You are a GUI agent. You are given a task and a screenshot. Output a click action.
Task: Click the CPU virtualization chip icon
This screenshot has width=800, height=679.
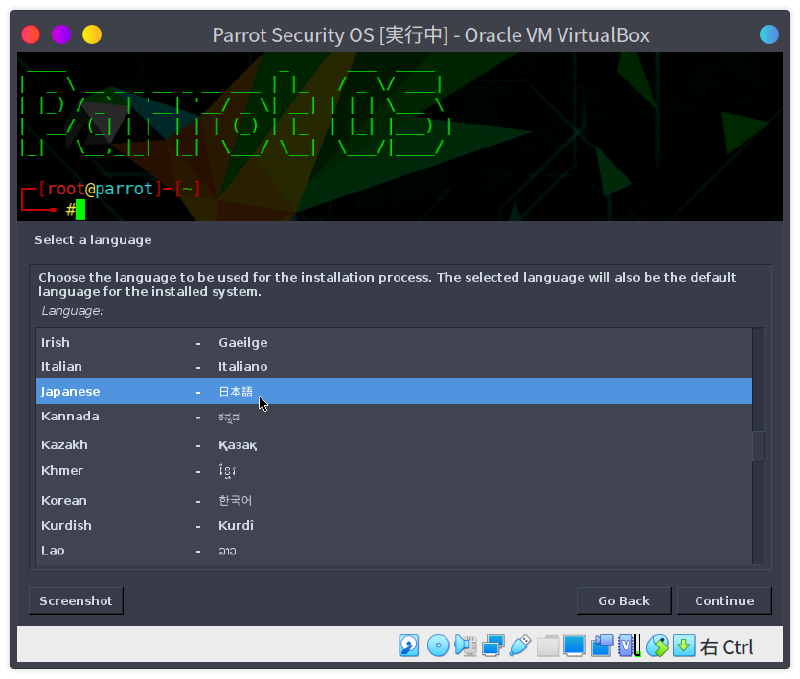tap(629, 645)
